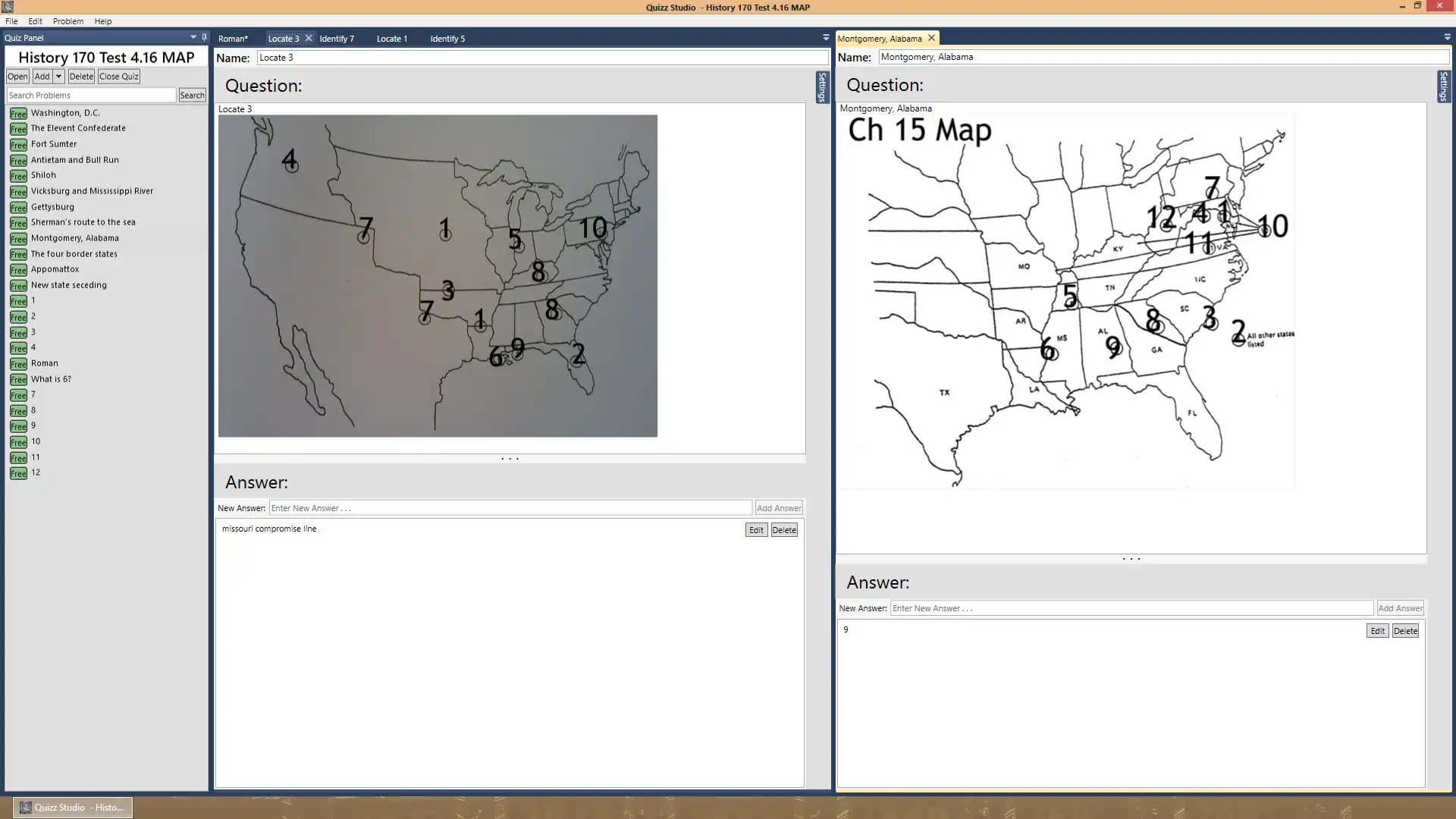Select the Identify 5 tab in top navigation

click(446, 38)
